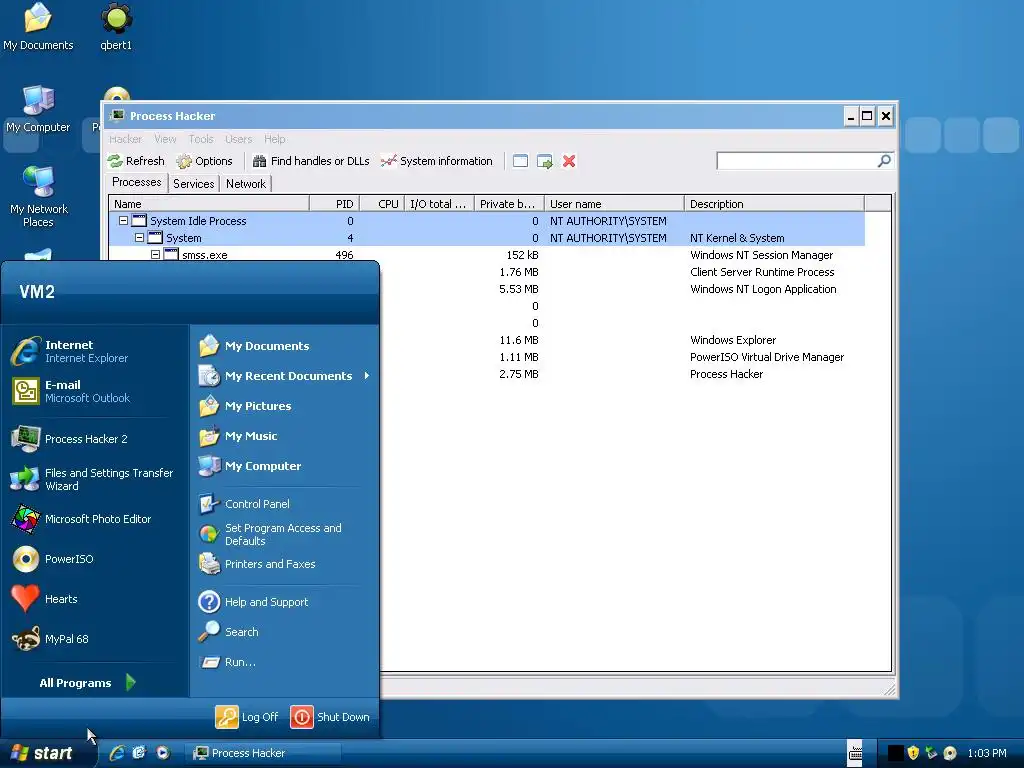The width and height of the screenshot is (1024, 768).
Task: Click the Refresh toolbar button
Action: click(136, 161)
